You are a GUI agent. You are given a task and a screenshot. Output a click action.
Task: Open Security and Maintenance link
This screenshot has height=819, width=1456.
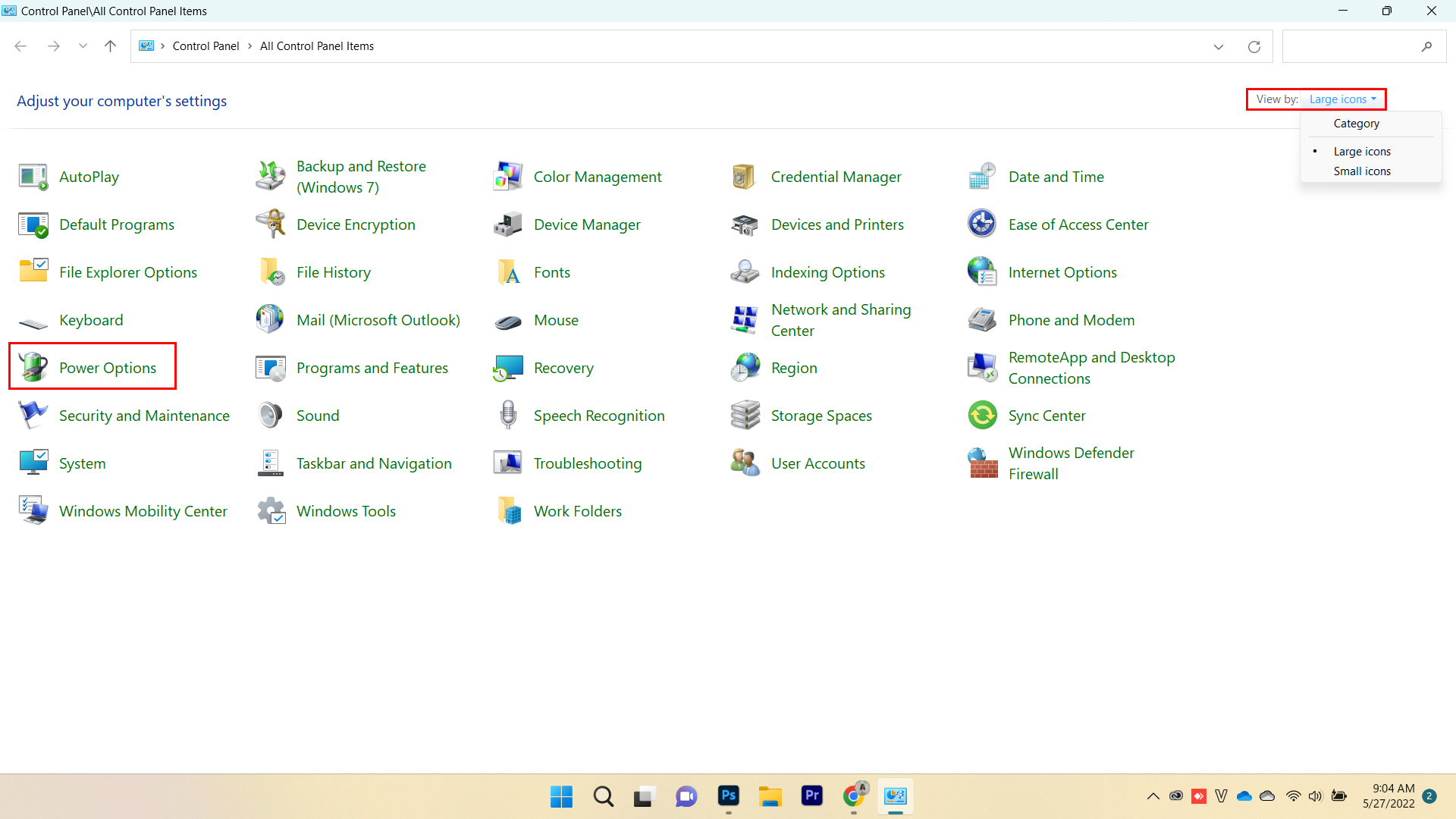[x=144, y=416]
